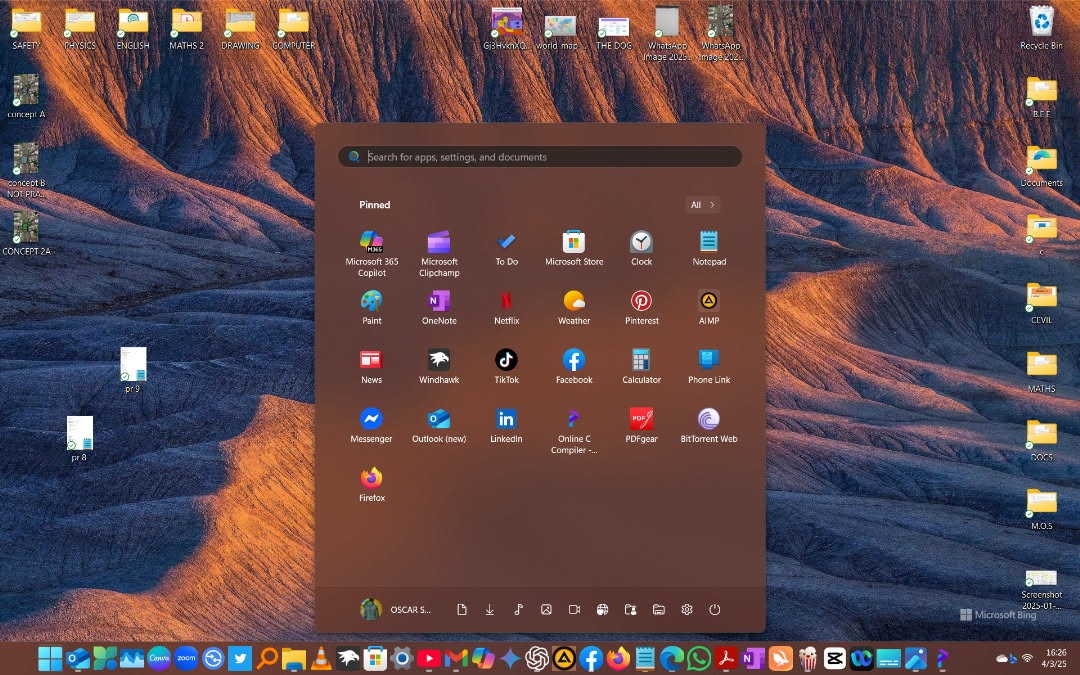Open Messenger
The width and height of the screenshot is (1080, 675).
[x=371, y=426]
